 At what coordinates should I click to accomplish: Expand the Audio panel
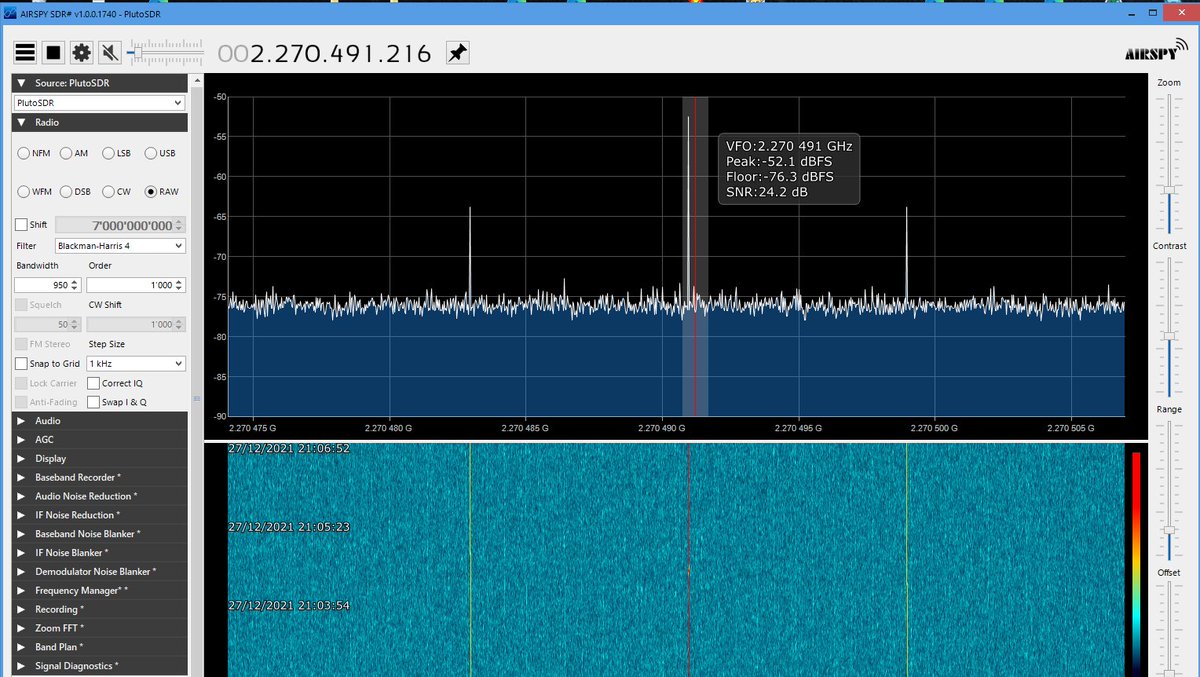(x=99, y=421)
